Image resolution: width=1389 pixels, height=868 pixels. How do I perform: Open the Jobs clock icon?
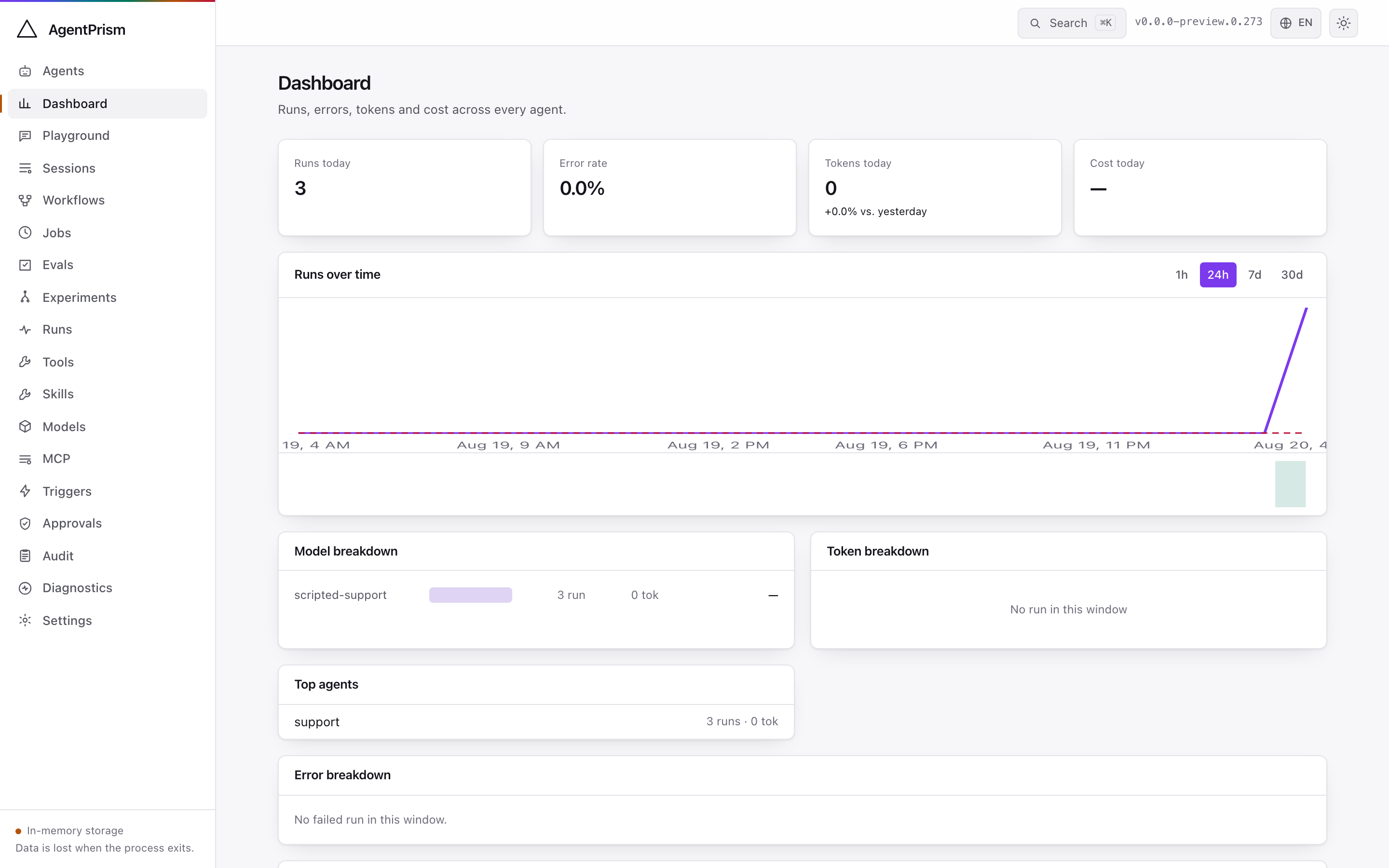25,232
